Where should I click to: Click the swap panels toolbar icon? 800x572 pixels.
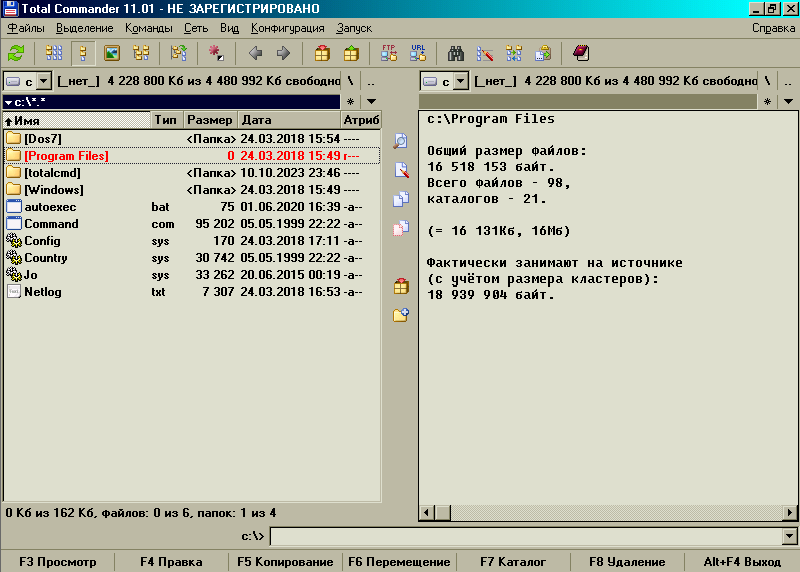[x=179, y=53]
